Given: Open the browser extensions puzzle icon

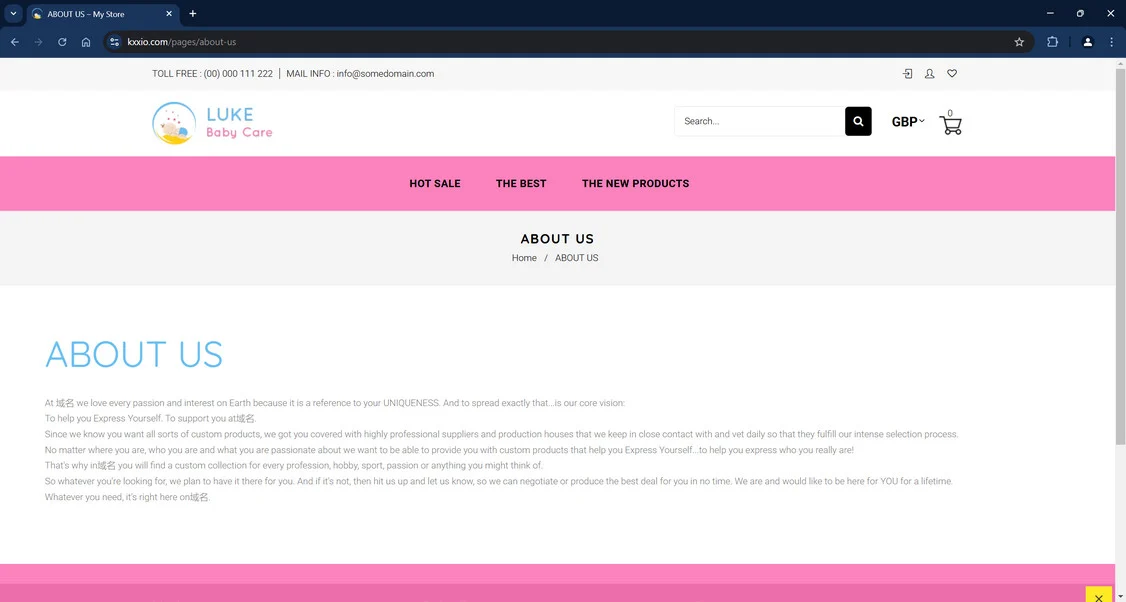Looking at the screenshot, I should [1052, 42].
